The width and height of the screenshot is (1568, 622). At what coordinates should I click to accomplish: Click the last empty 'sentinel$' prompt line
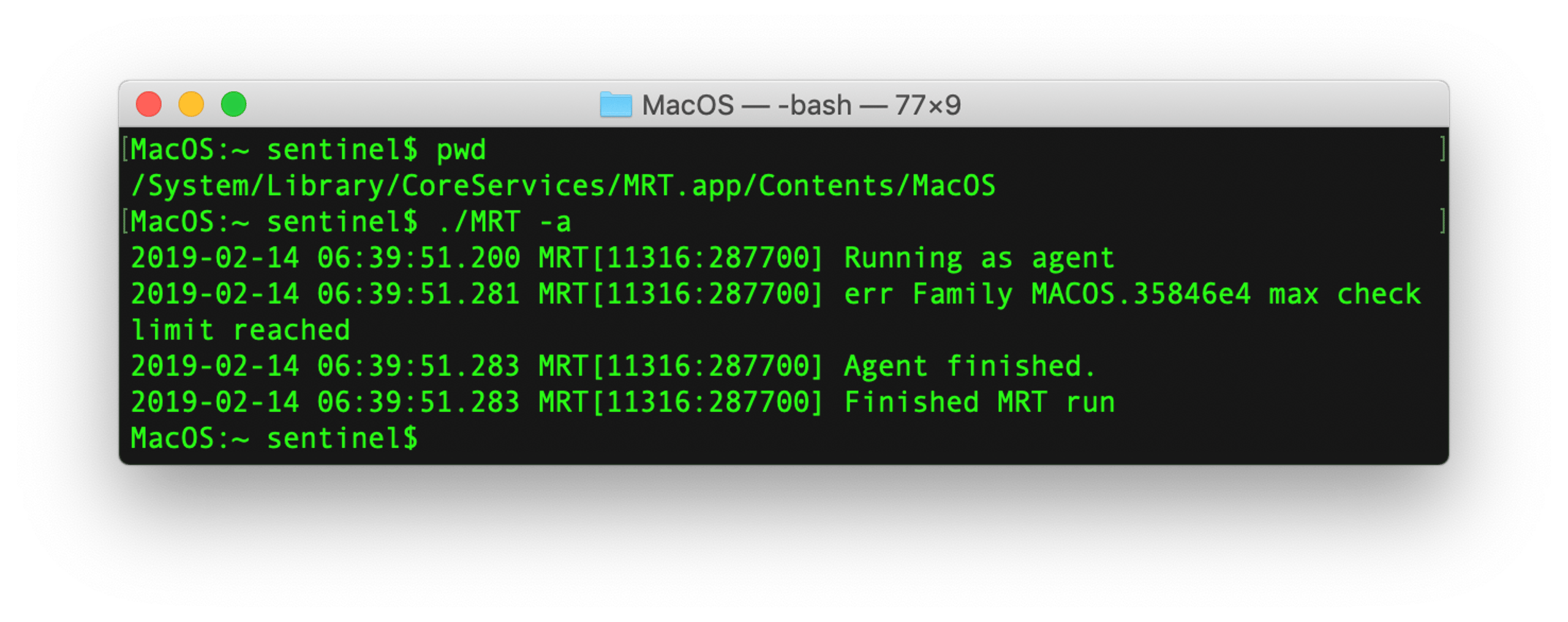click(274, 438)
